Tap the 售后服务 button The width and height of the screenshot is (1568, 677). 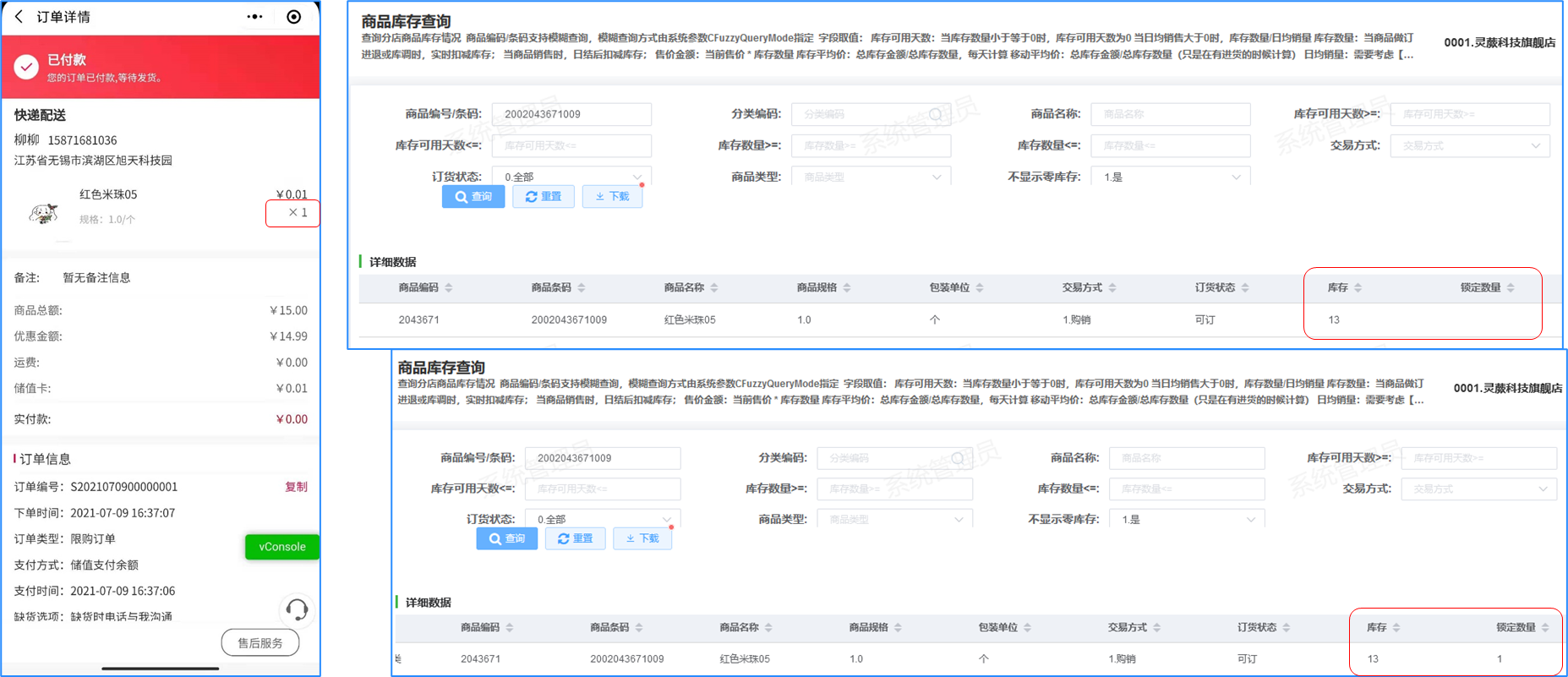(x=260, y=643)
